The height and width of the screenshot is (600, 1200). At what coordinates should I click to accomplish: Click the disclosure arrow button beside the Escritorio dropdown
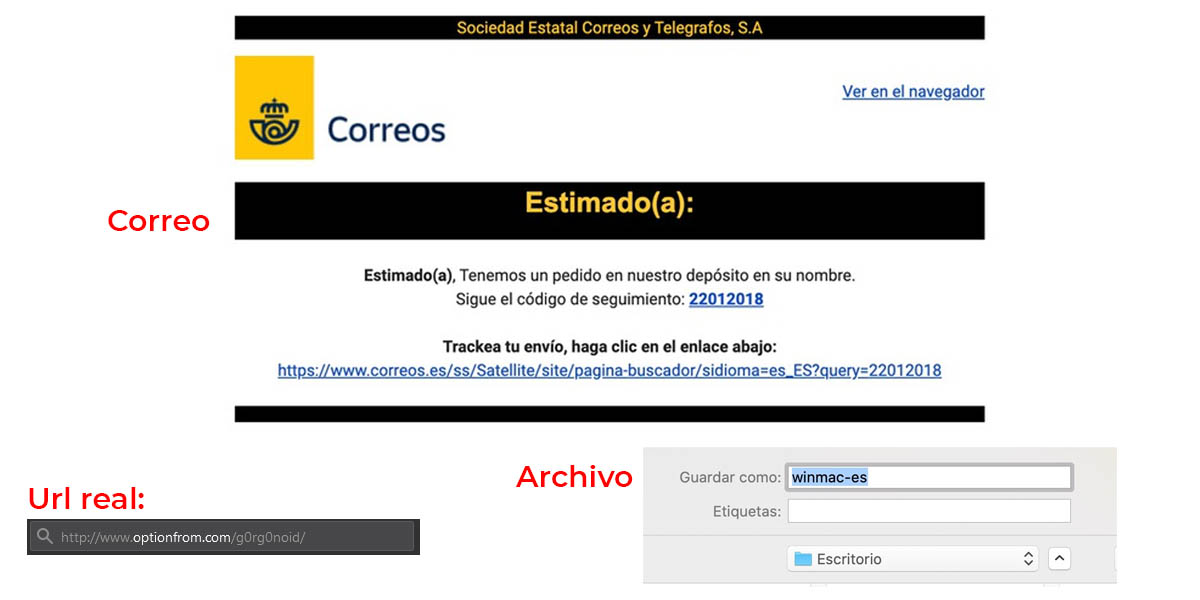(1059, 558)
